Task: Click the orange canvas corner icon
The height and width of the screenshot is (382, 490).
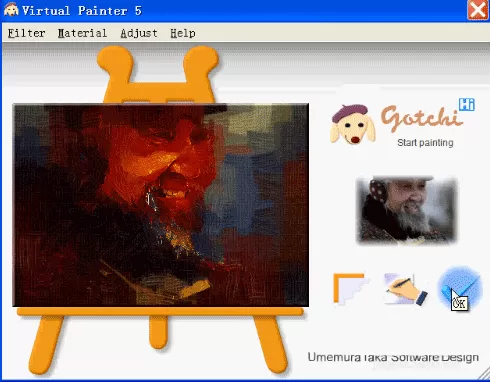Action: point(351,289)
